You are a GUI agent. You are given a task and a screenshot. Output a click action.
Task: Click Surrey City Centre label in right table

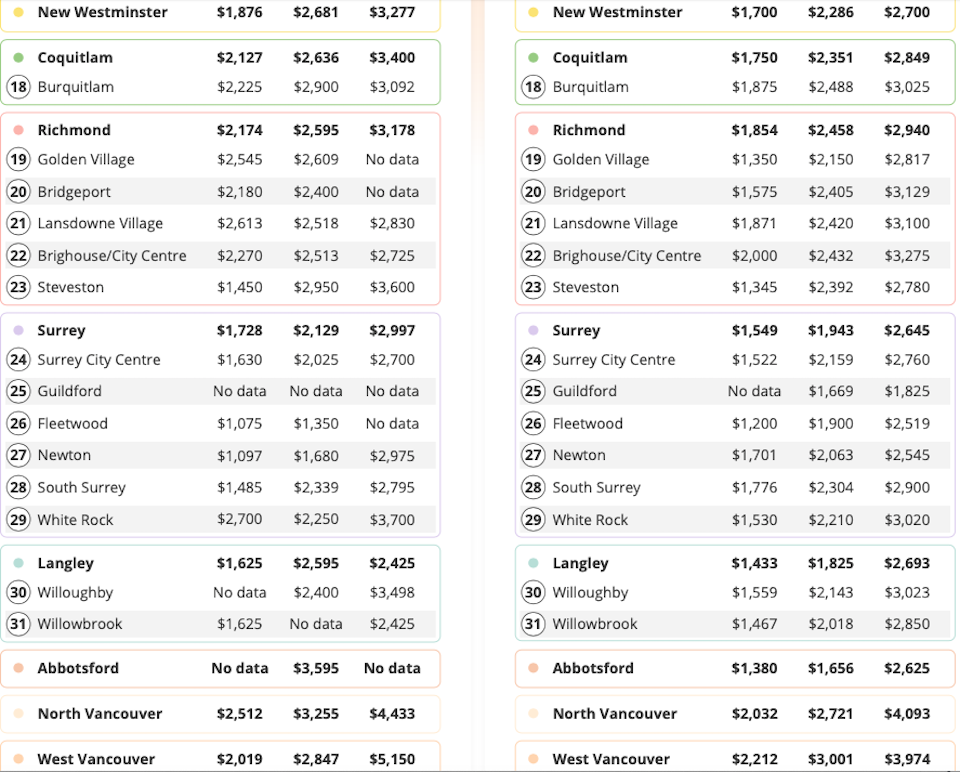[613, 360]
